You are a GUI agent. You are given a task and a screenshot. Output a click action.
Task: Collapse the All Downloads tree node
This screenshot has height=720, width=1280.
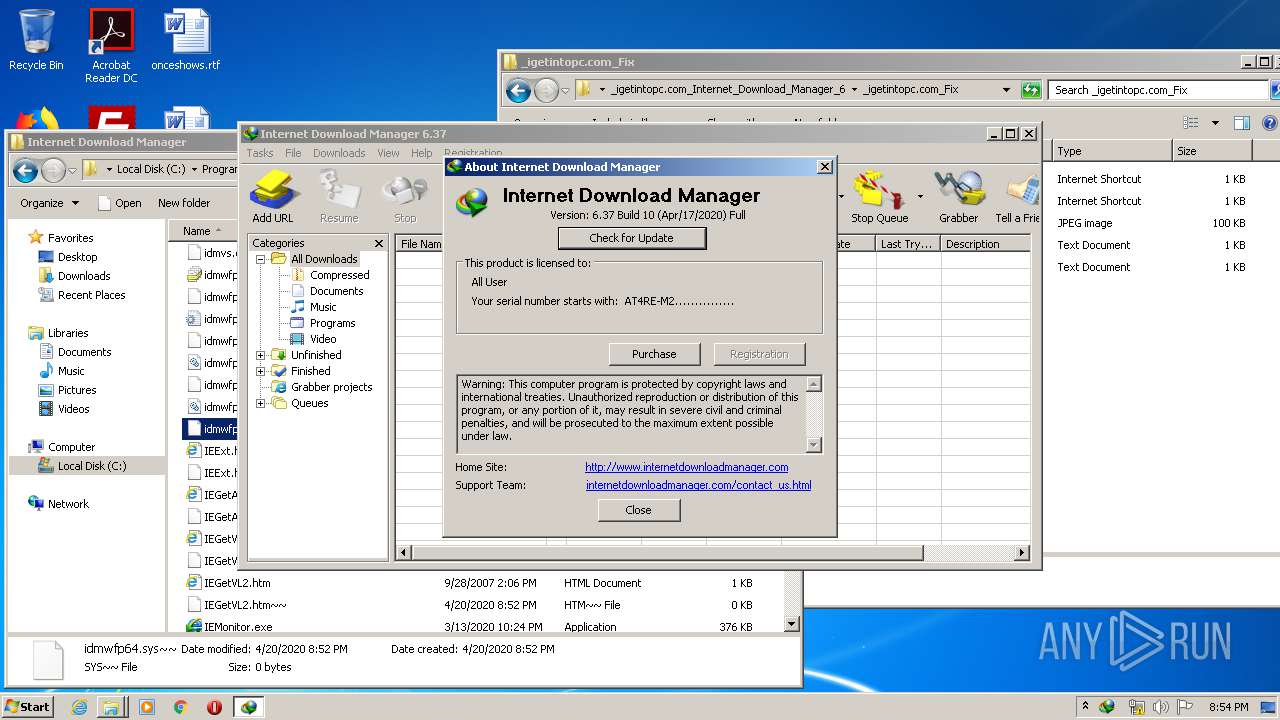tap(261, 259)
